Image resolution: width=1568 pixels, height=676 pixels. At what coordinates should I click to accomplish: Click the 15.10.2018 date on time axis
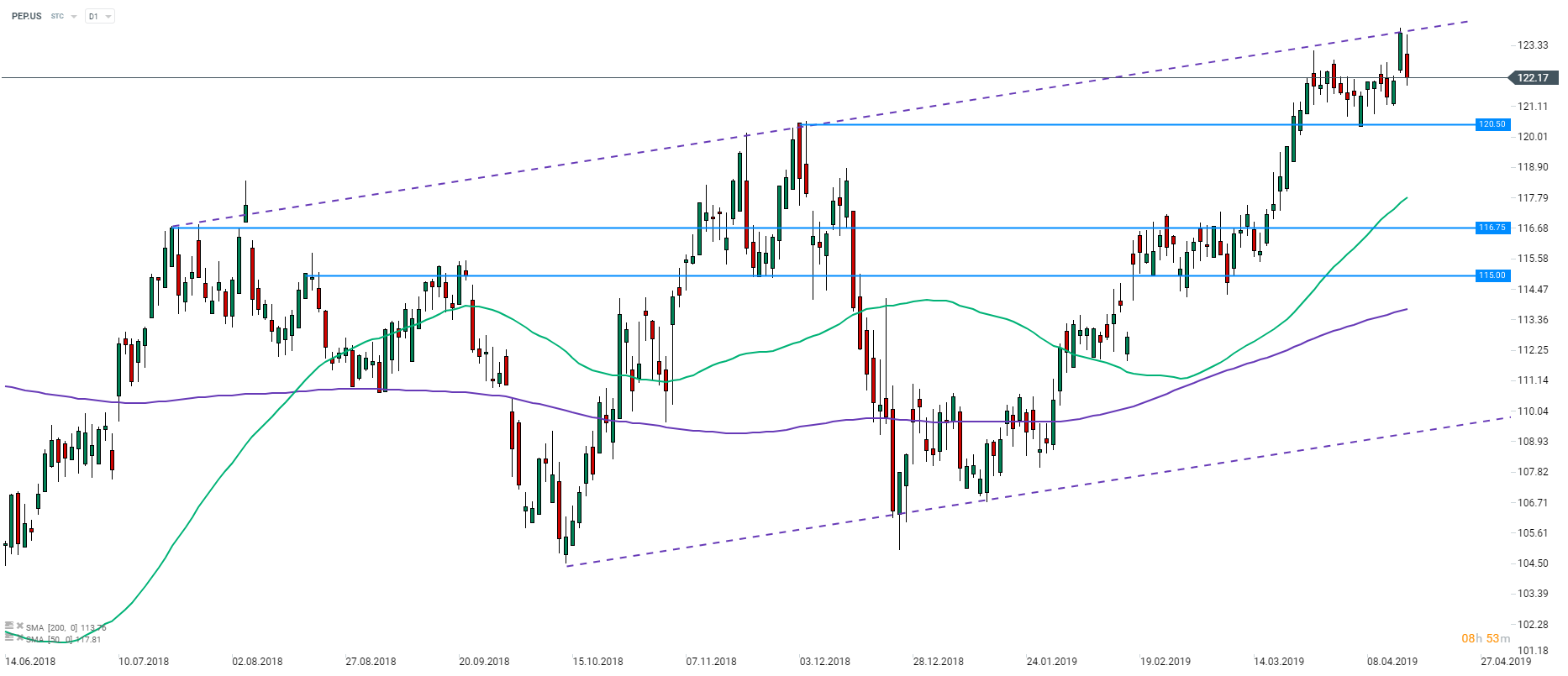(x=597, y=662)
